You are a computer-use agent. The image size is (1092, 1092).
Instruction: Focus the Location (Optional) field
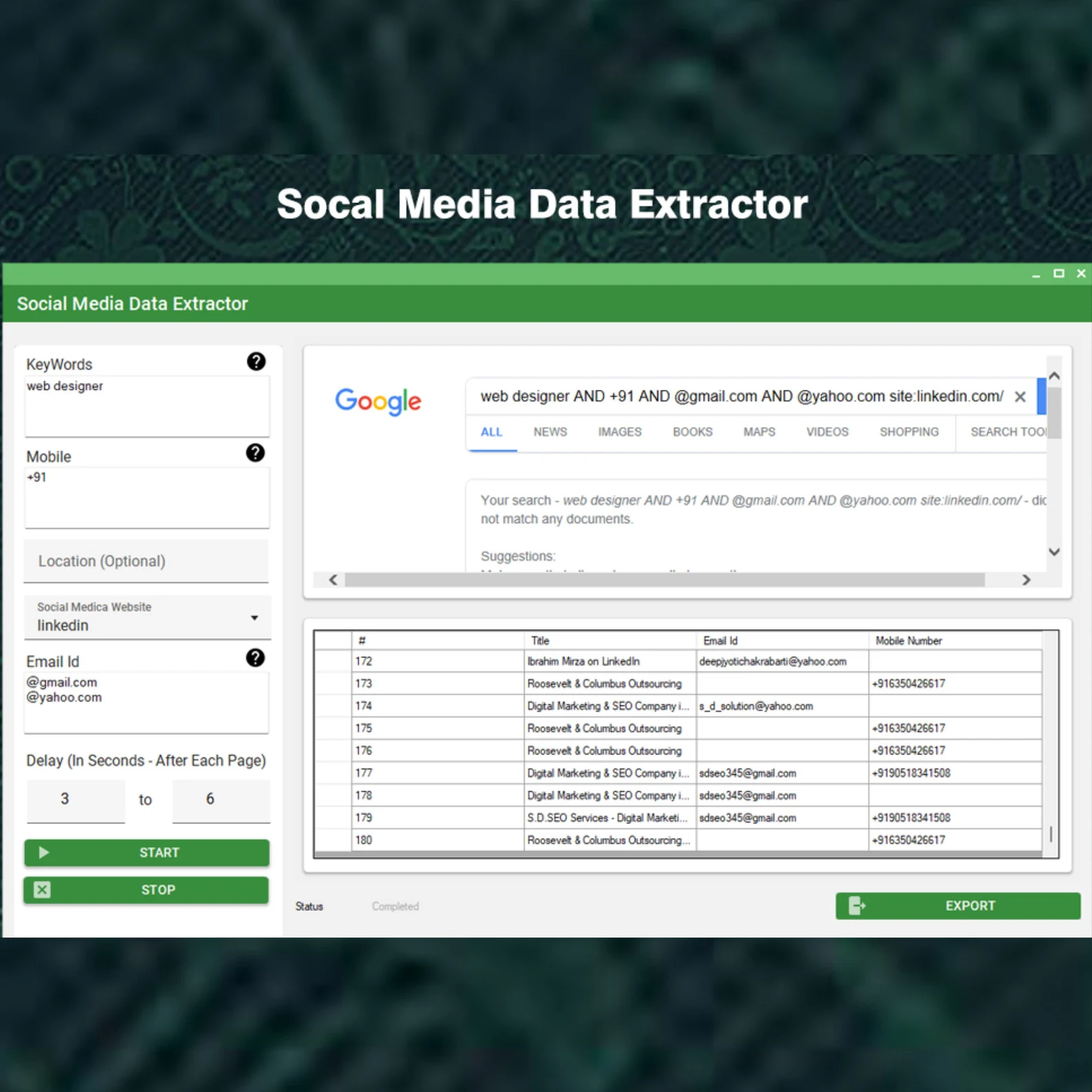146,561
